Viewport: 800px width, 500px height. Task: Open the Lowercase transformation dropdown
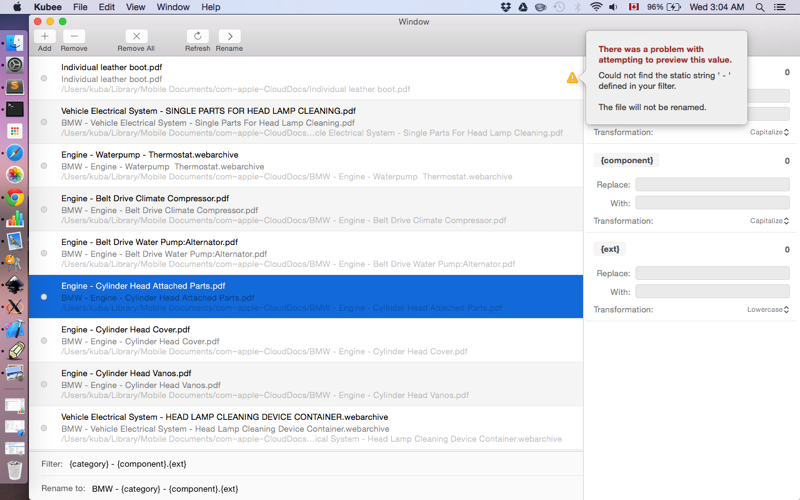click(x=768, y=310)
